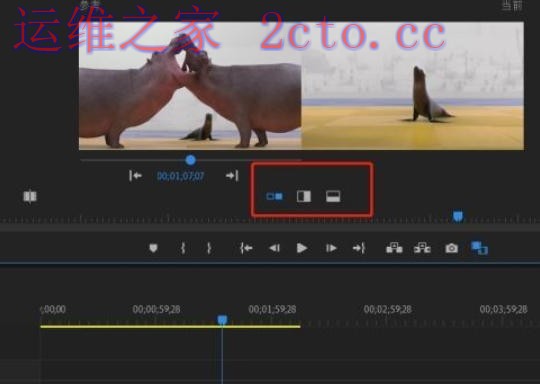Click the yellow work area bar

[x=170, y=326]
